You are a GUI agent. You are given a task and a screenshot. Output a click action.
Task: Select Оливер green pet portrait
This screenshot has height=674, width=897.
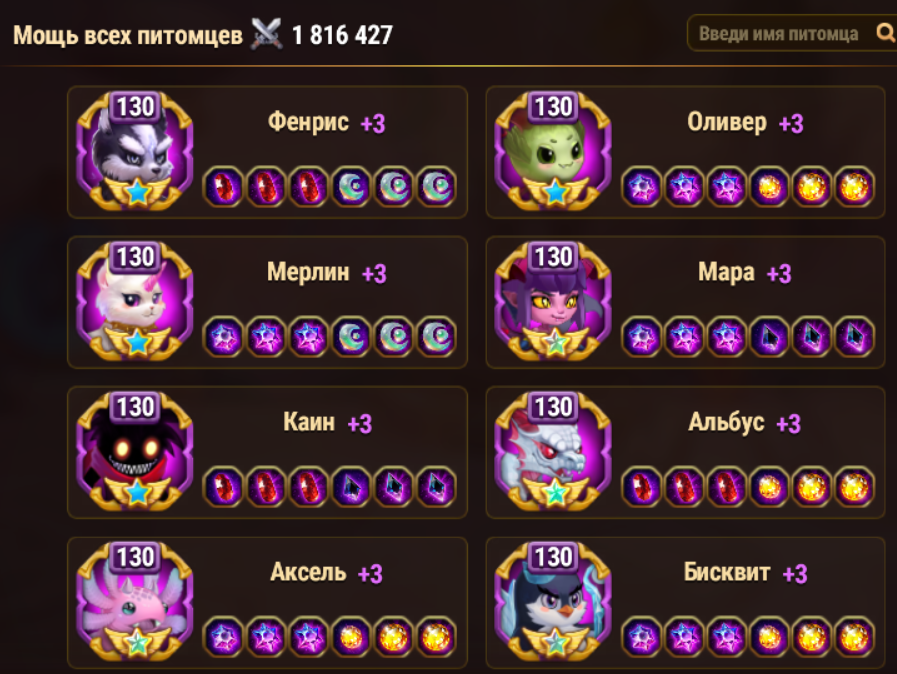pos(553,152)
